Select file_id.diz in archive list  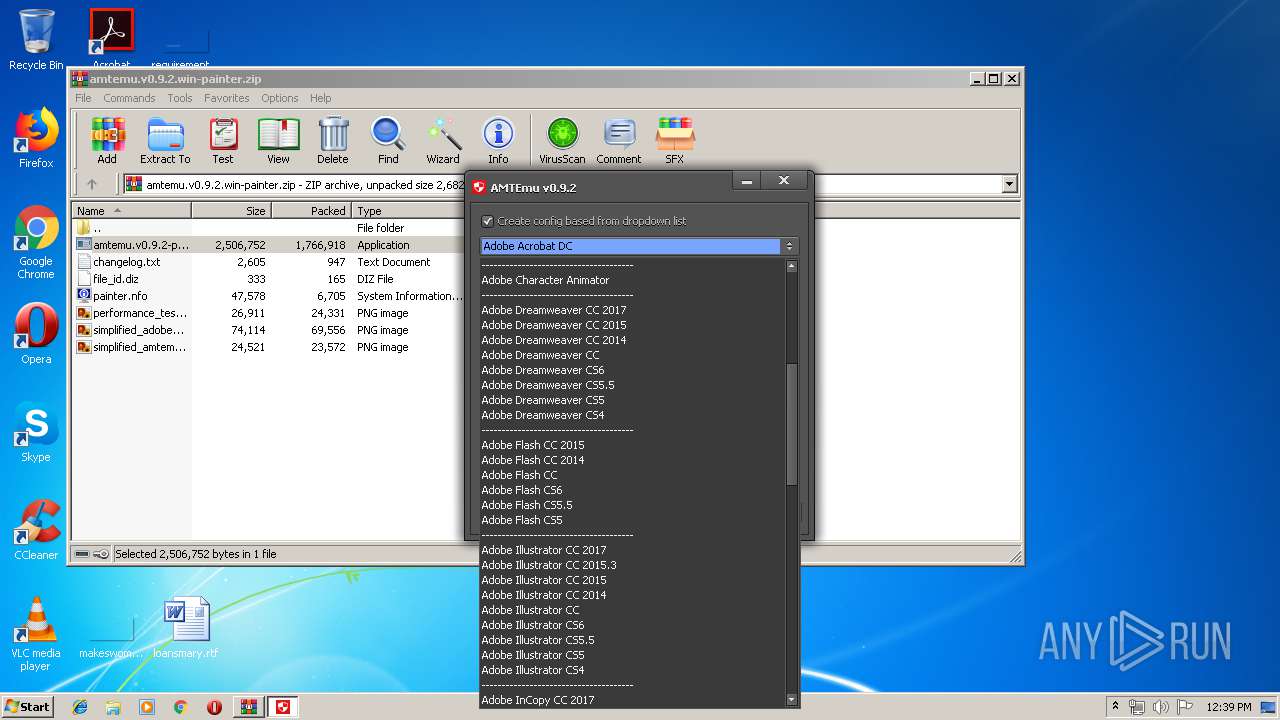(116, 279)
